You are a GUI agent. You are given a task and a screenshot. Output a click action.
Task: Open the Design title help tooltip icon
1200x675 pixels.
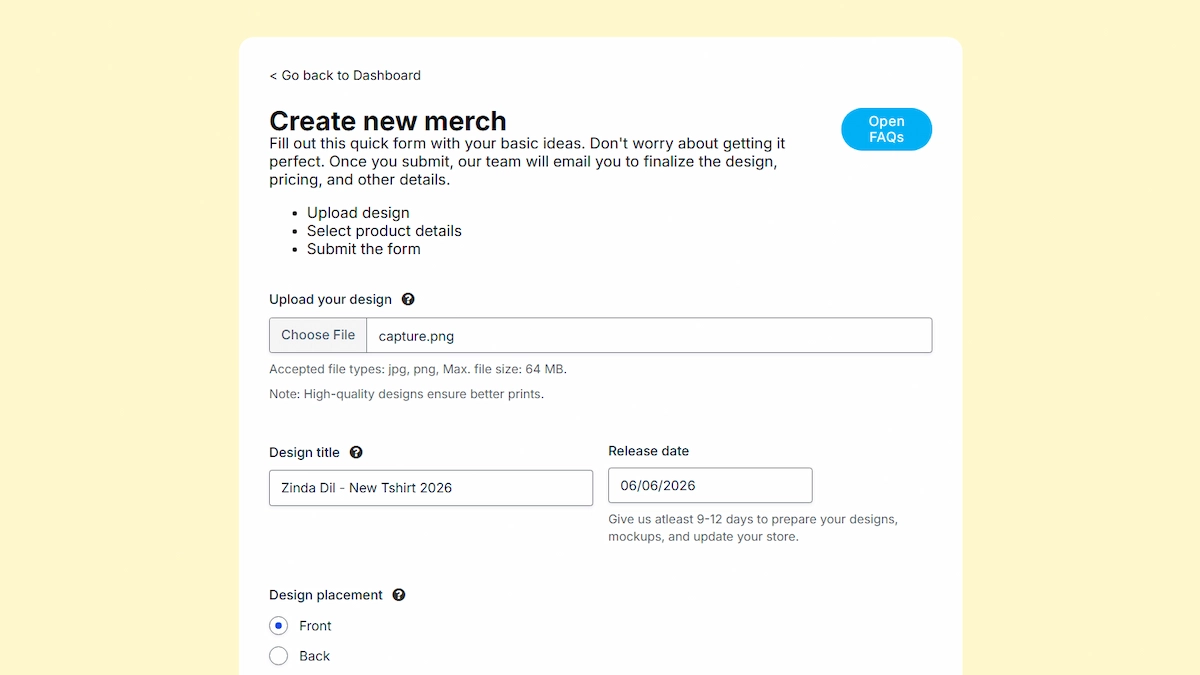click(356, 452)
